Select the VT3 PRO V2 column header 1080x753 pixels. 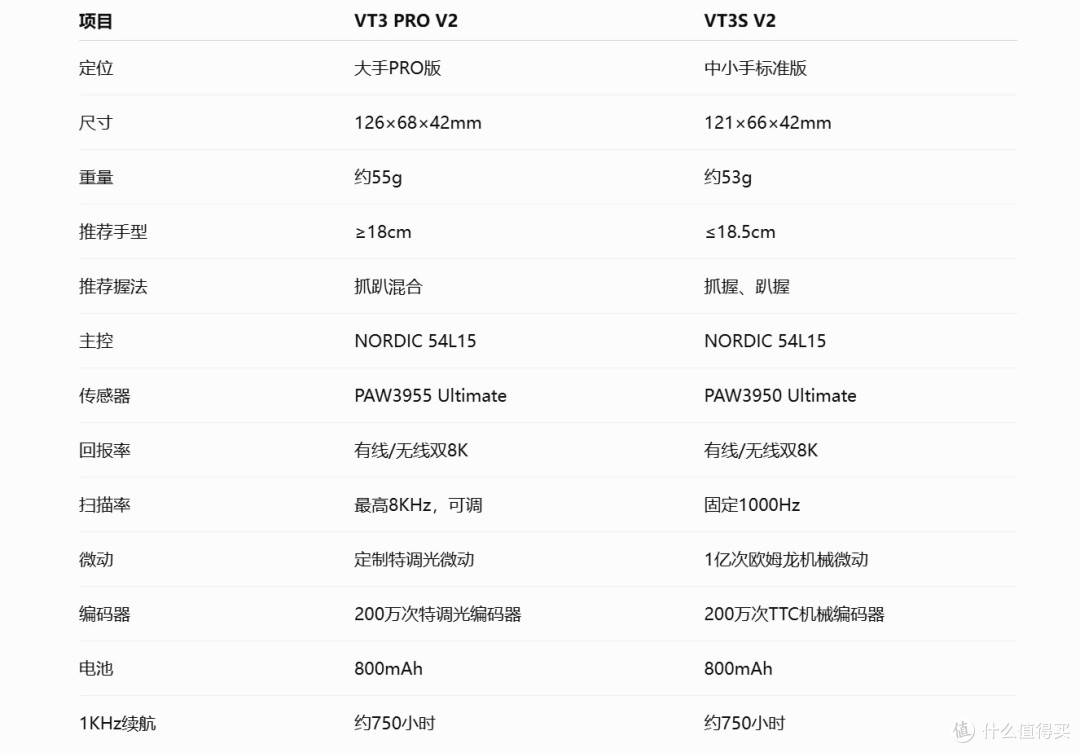click(406, 21)
